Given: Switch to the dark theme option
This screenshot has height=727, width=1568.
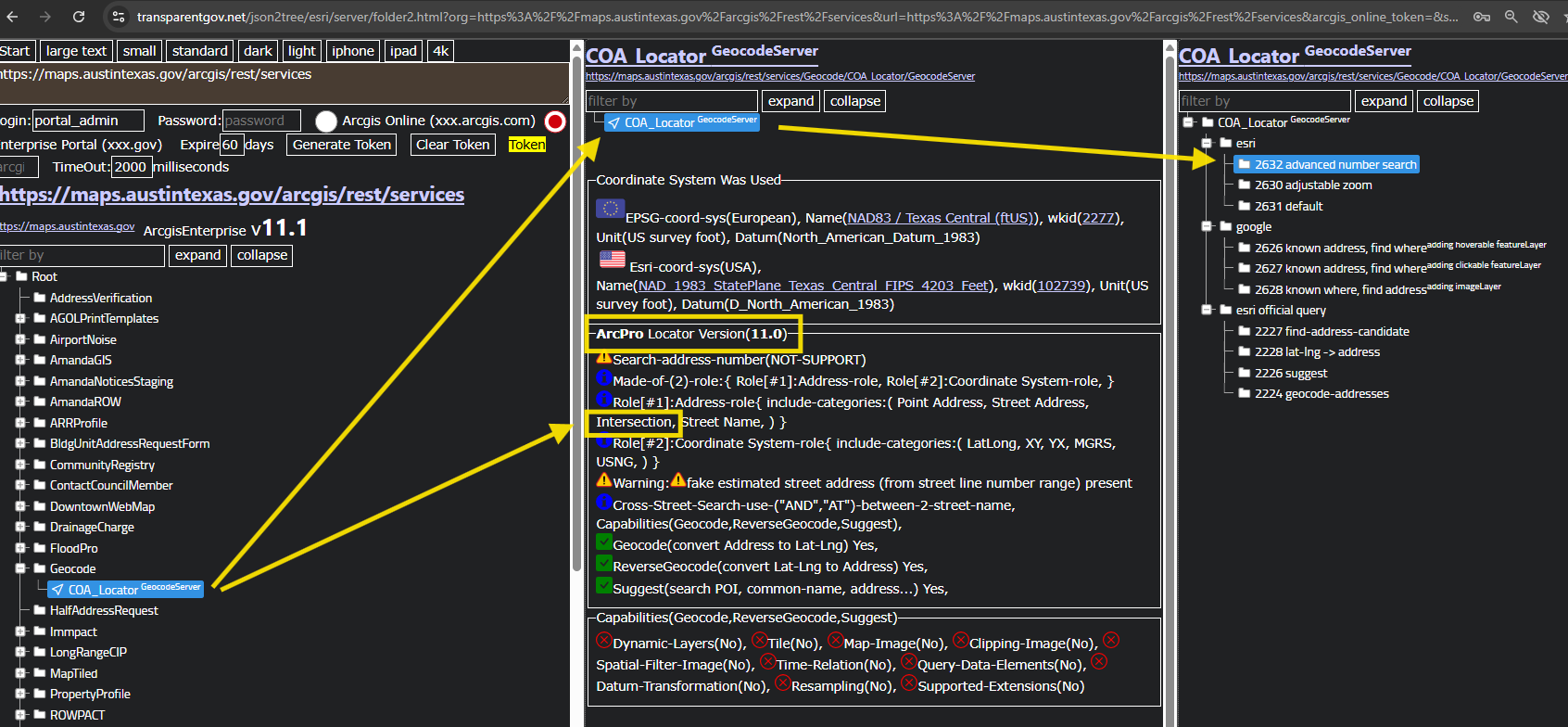Looking at the screenshot, I should pos(258,51).
